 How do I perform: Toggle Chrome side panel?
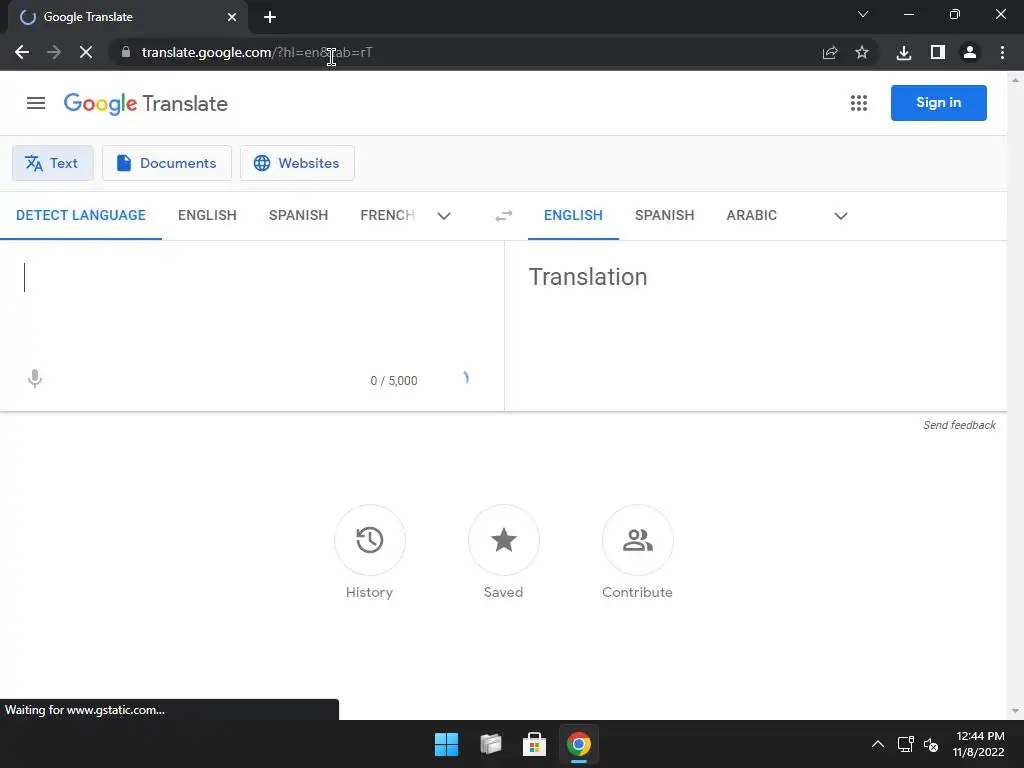click(938, 52)
